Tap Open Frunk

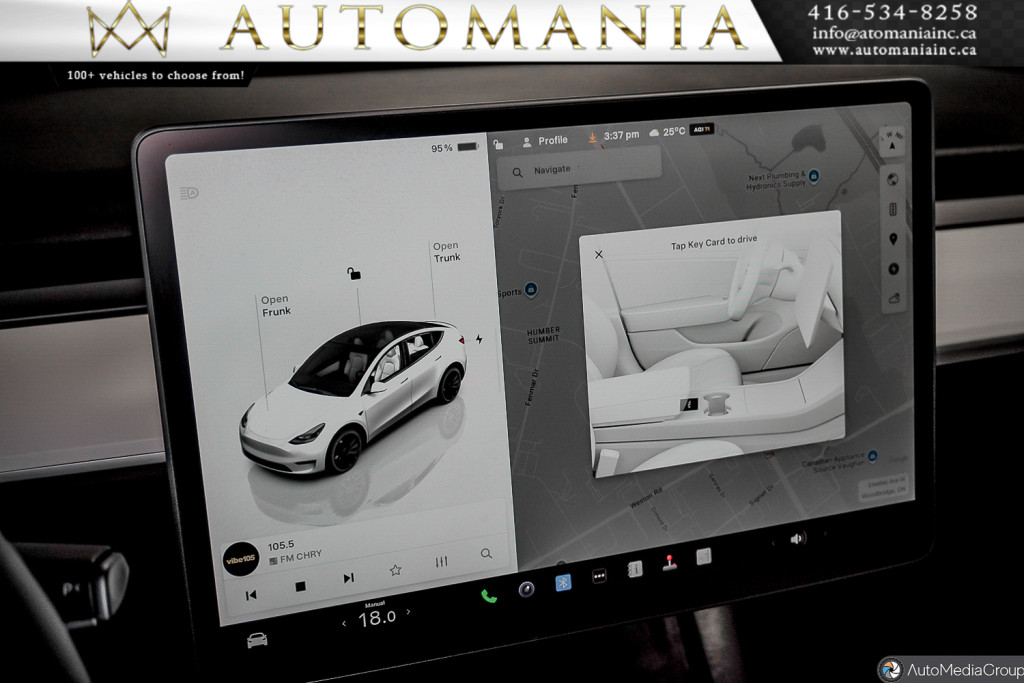point(275,306)
